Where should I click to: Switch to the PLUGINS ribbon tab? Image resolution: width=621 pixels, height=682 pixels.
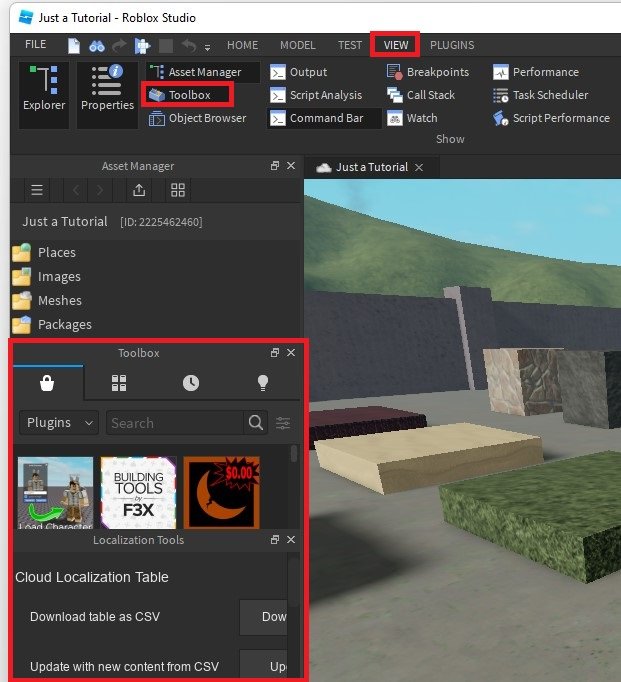[x=452, y=45]
